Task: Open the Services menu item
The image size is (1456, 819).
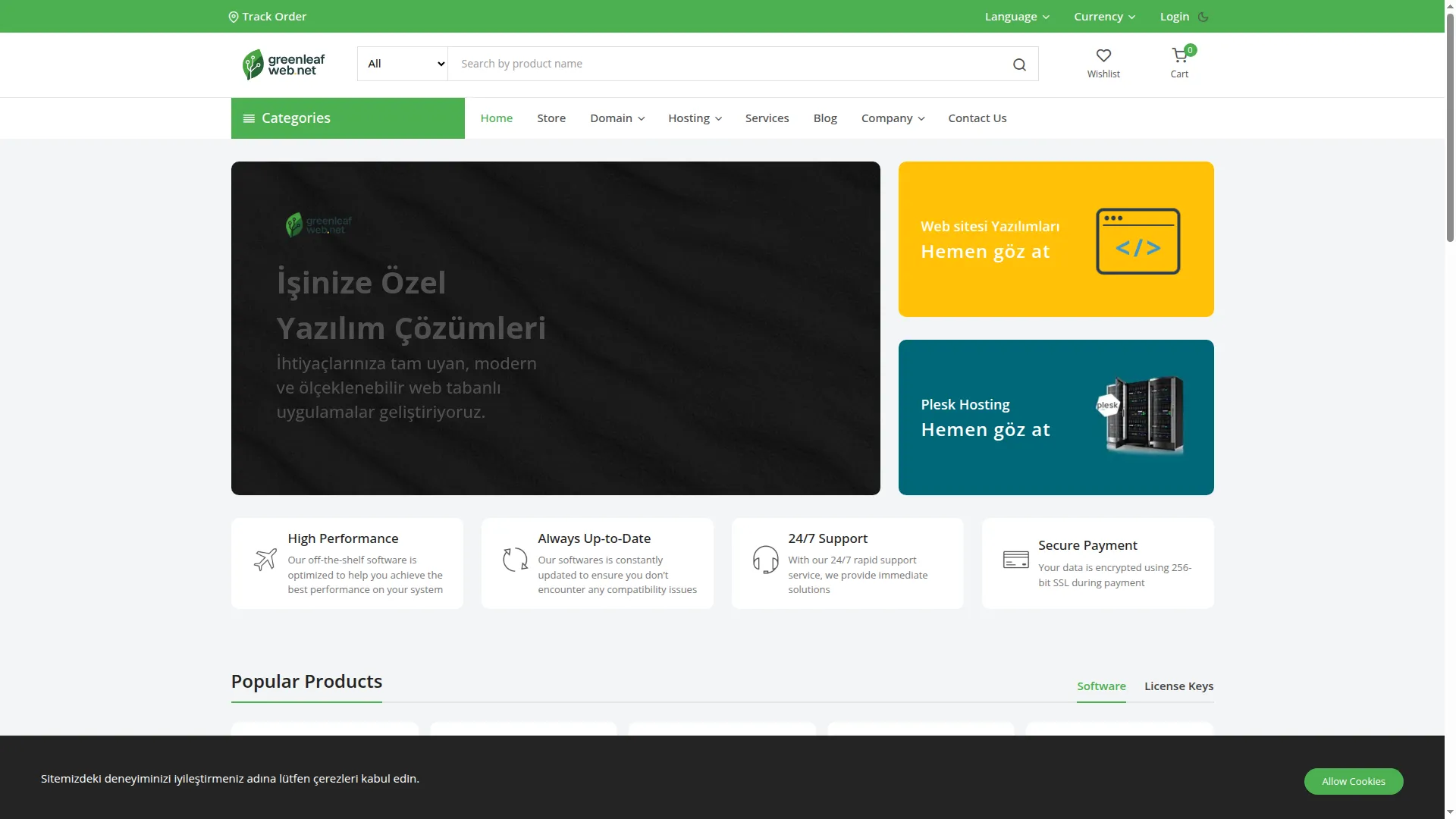Action: pos(767,118)
